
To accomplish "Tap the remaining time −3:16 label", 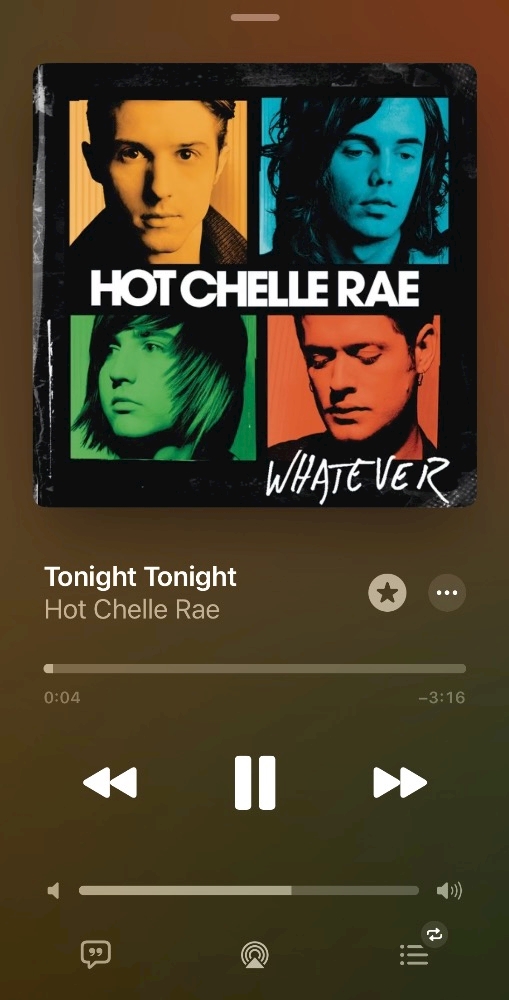I will click(x=441, y=697).
